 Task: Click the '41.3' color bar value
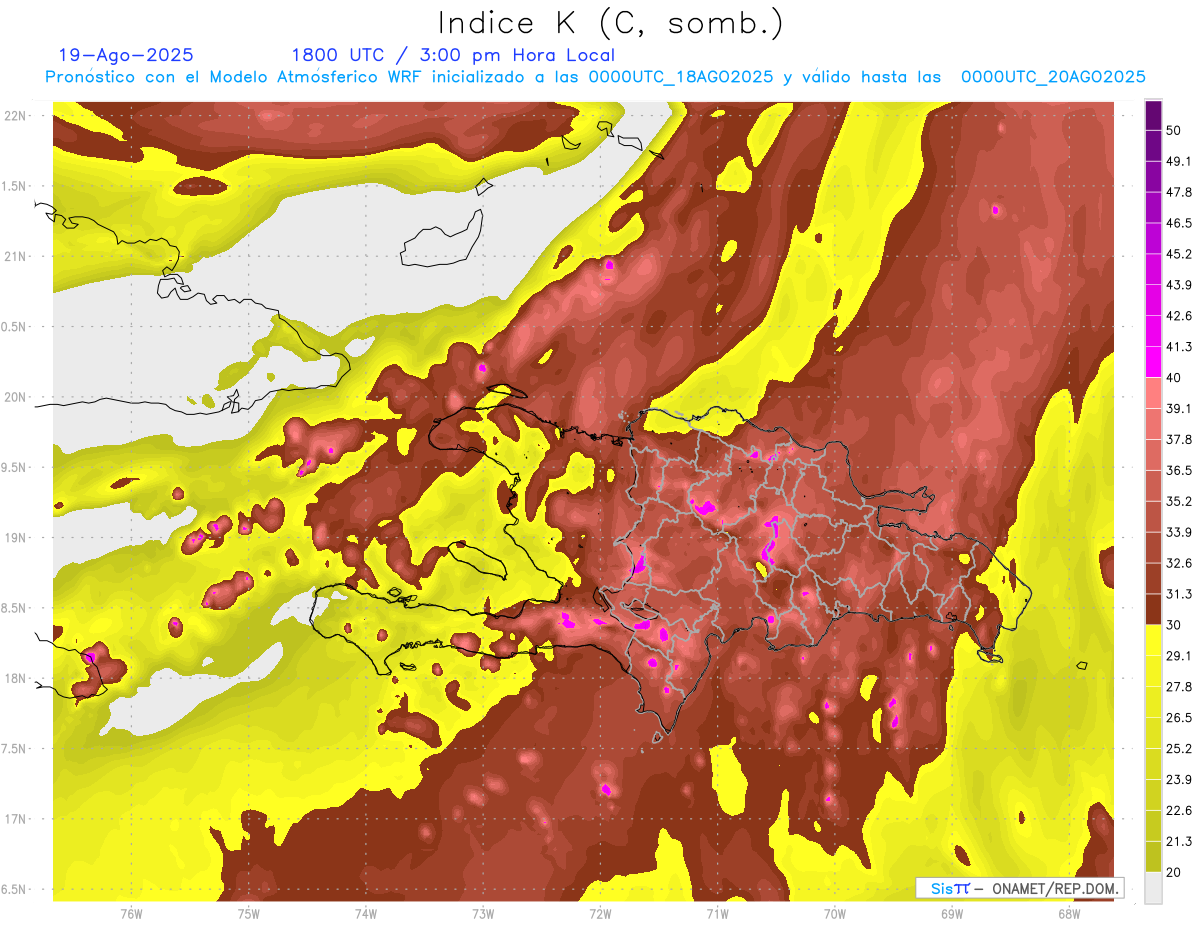click(1179, 347)
